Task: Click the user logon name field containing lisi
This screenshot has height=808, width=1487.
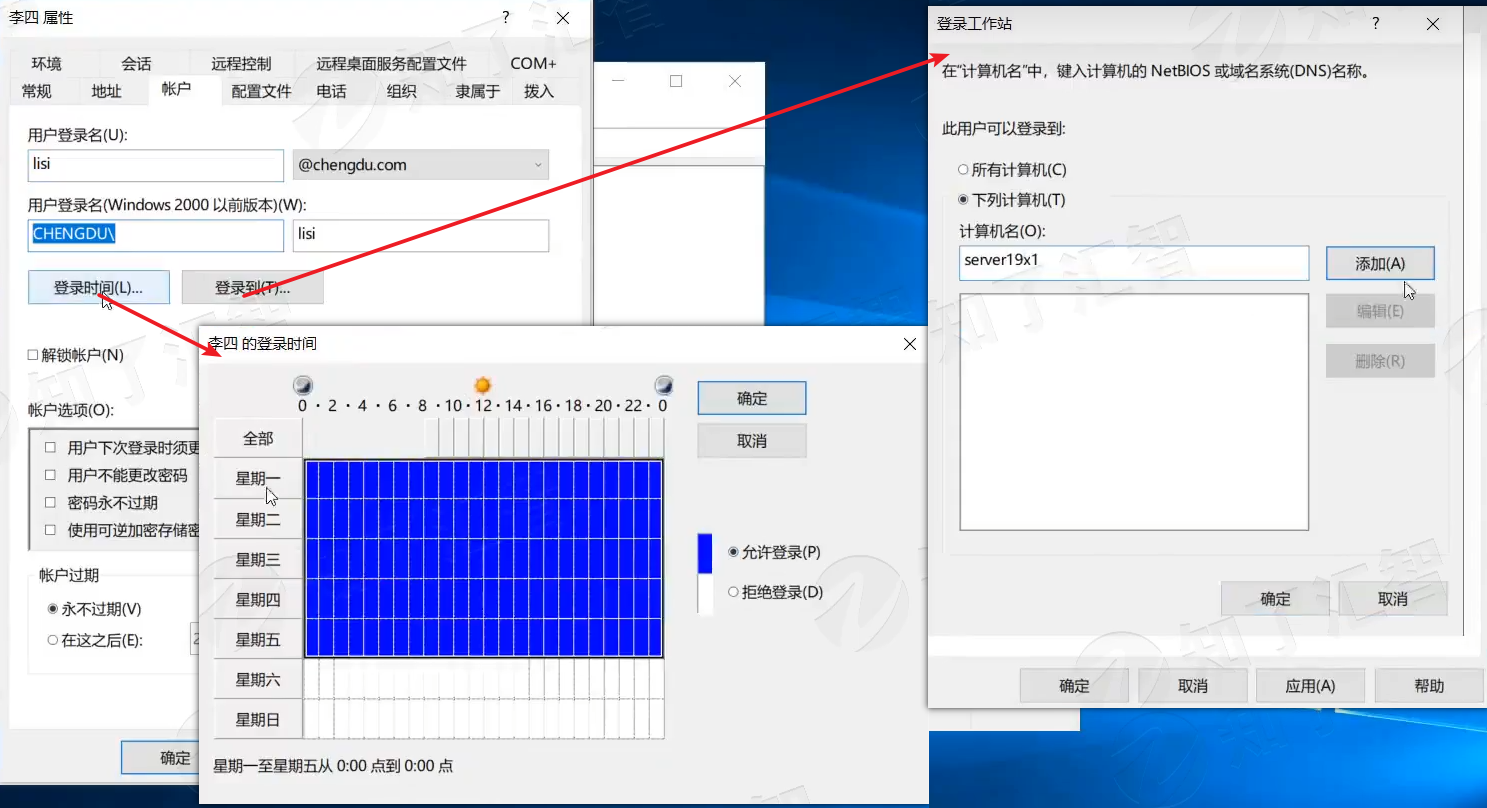Action: pyautogui.click(x=156, y=165)
